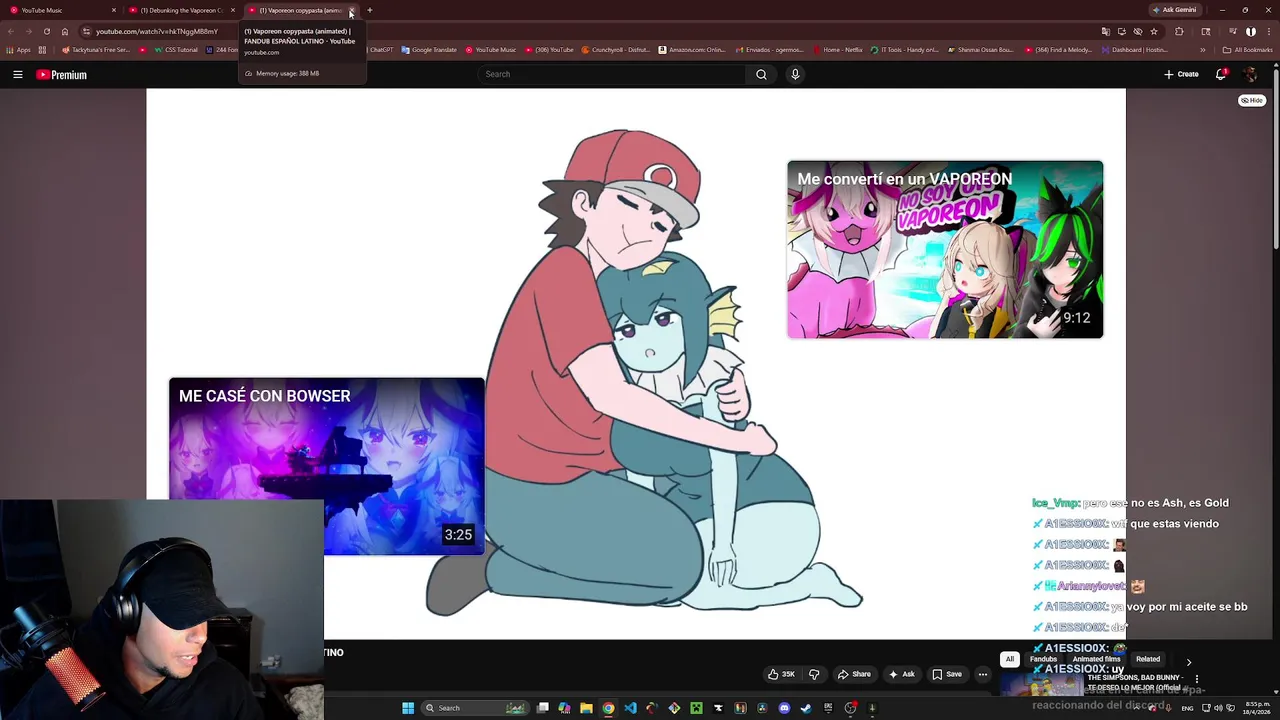Viewport: 1280px width, 720px height.
Task: Open the Apps bookmarks shortcut
Action: 18,50
